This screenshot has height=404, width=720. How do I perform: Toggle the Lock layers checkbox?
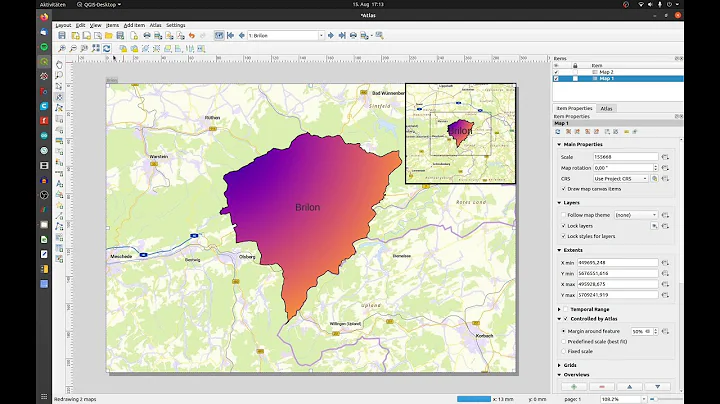[x=563, y=226]
